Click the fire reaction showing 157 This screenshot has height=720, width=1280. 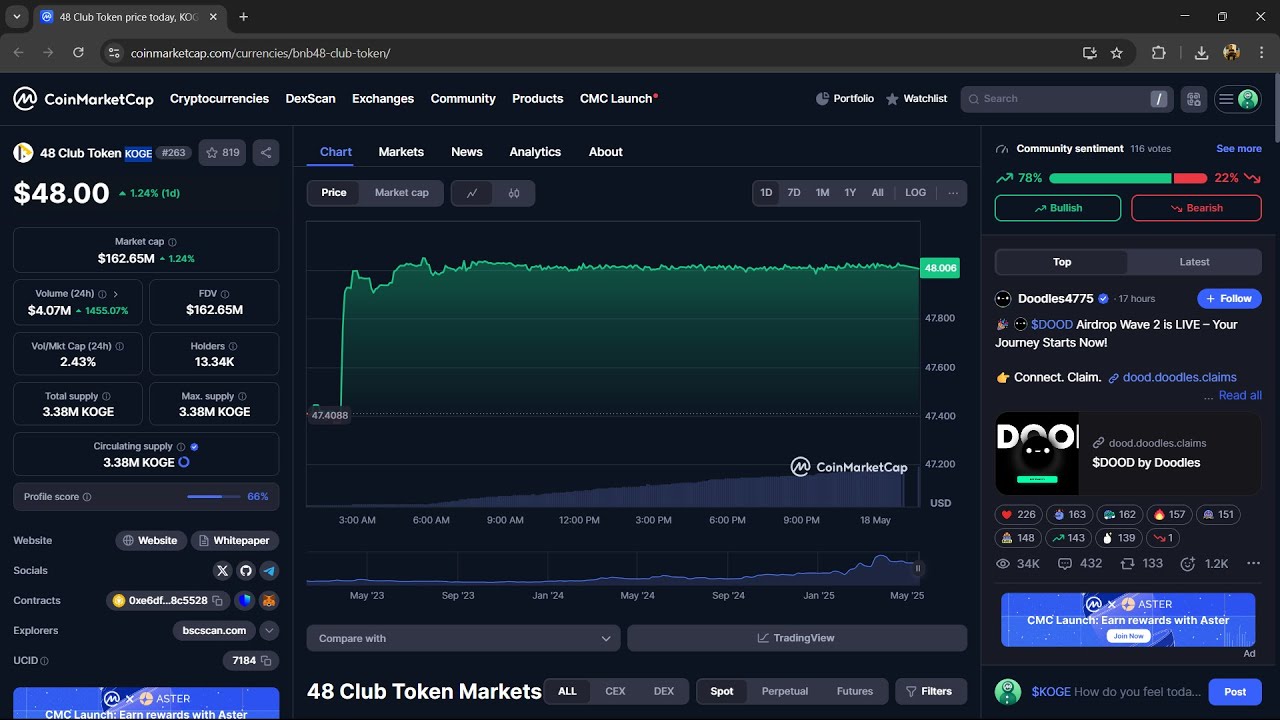click(x=1169, y=514)
